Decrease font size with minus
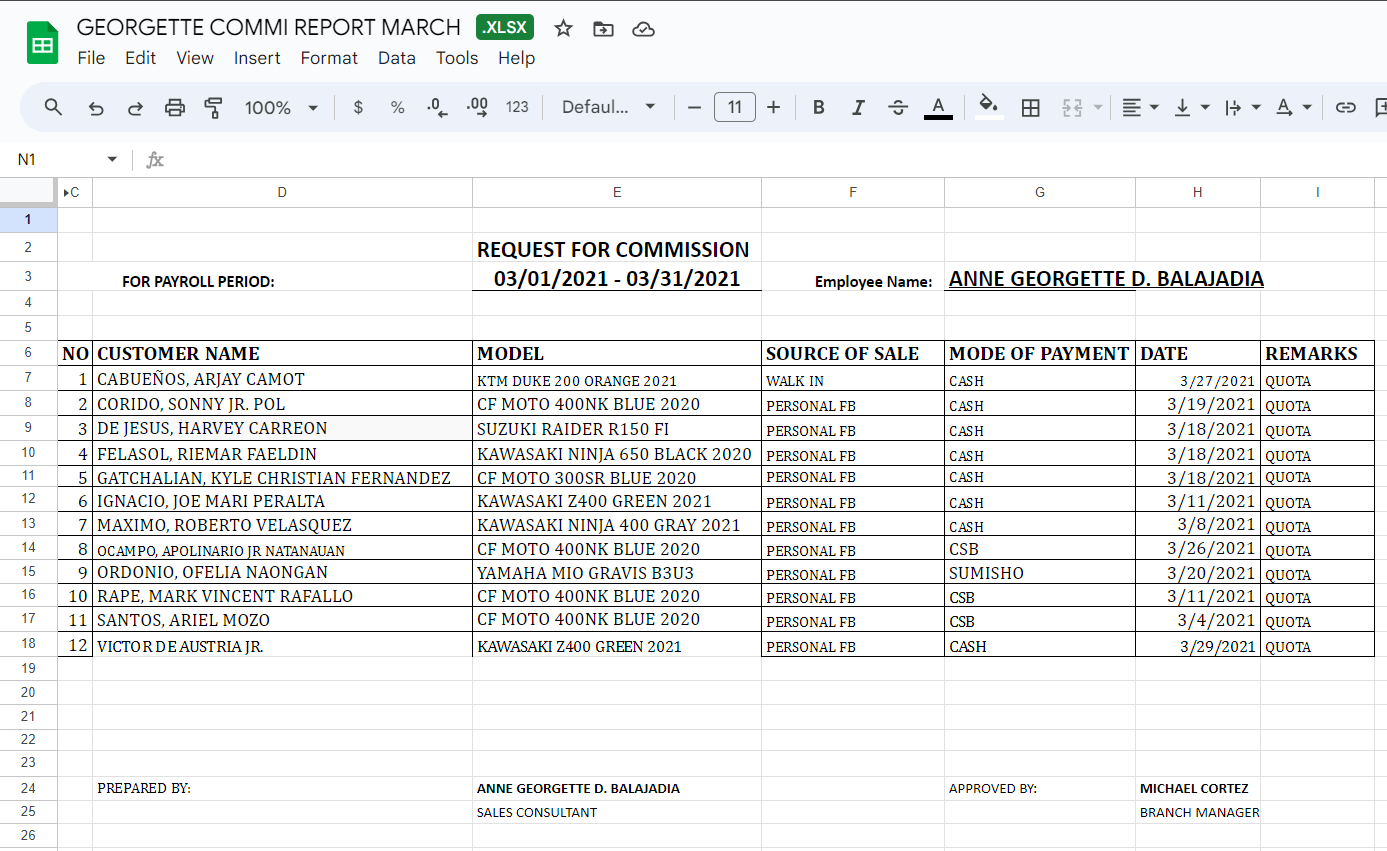Screen dimensions: 1387x851 [x=695, y=107]
